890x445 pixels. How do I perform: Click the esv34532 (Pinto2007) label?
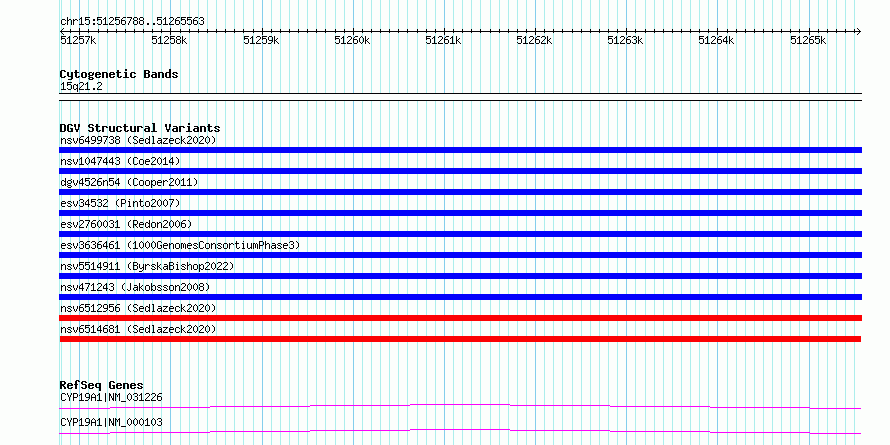coord(120,203)
